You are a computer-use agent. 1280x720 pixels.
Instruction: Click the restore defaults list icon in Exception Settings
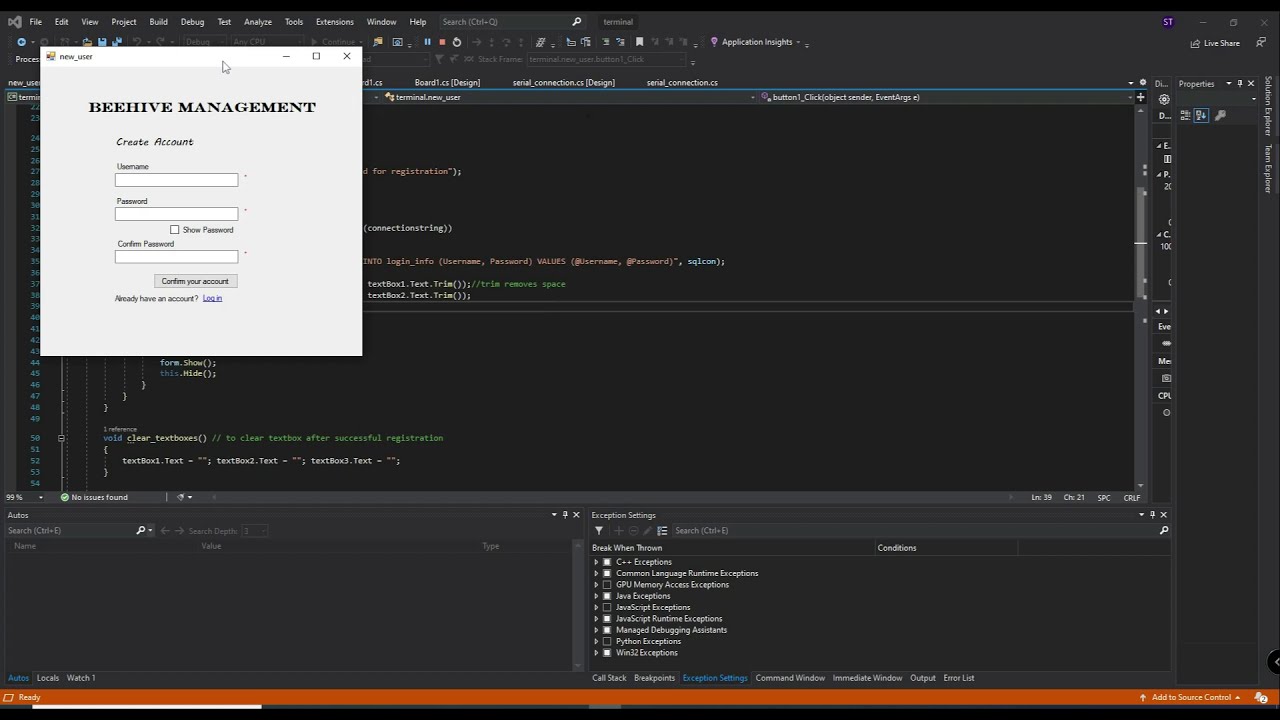pos(662,531)
